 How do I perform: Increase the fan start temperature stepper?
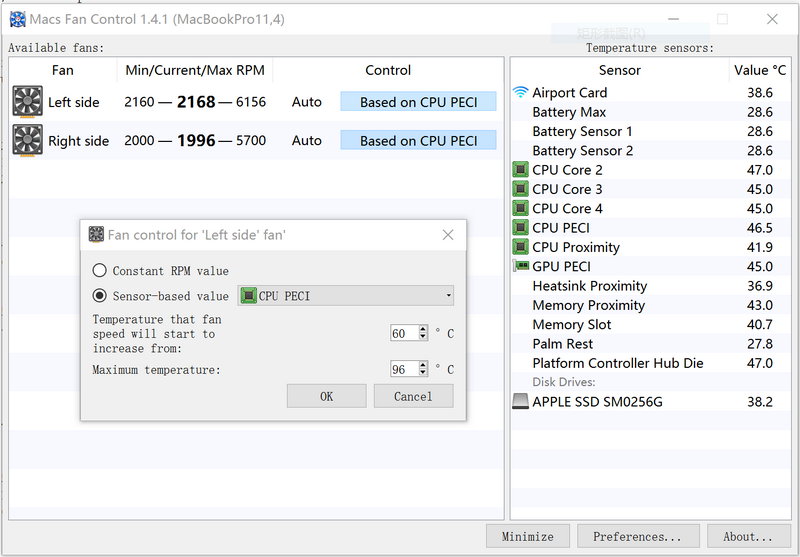(x=423, y=329)
